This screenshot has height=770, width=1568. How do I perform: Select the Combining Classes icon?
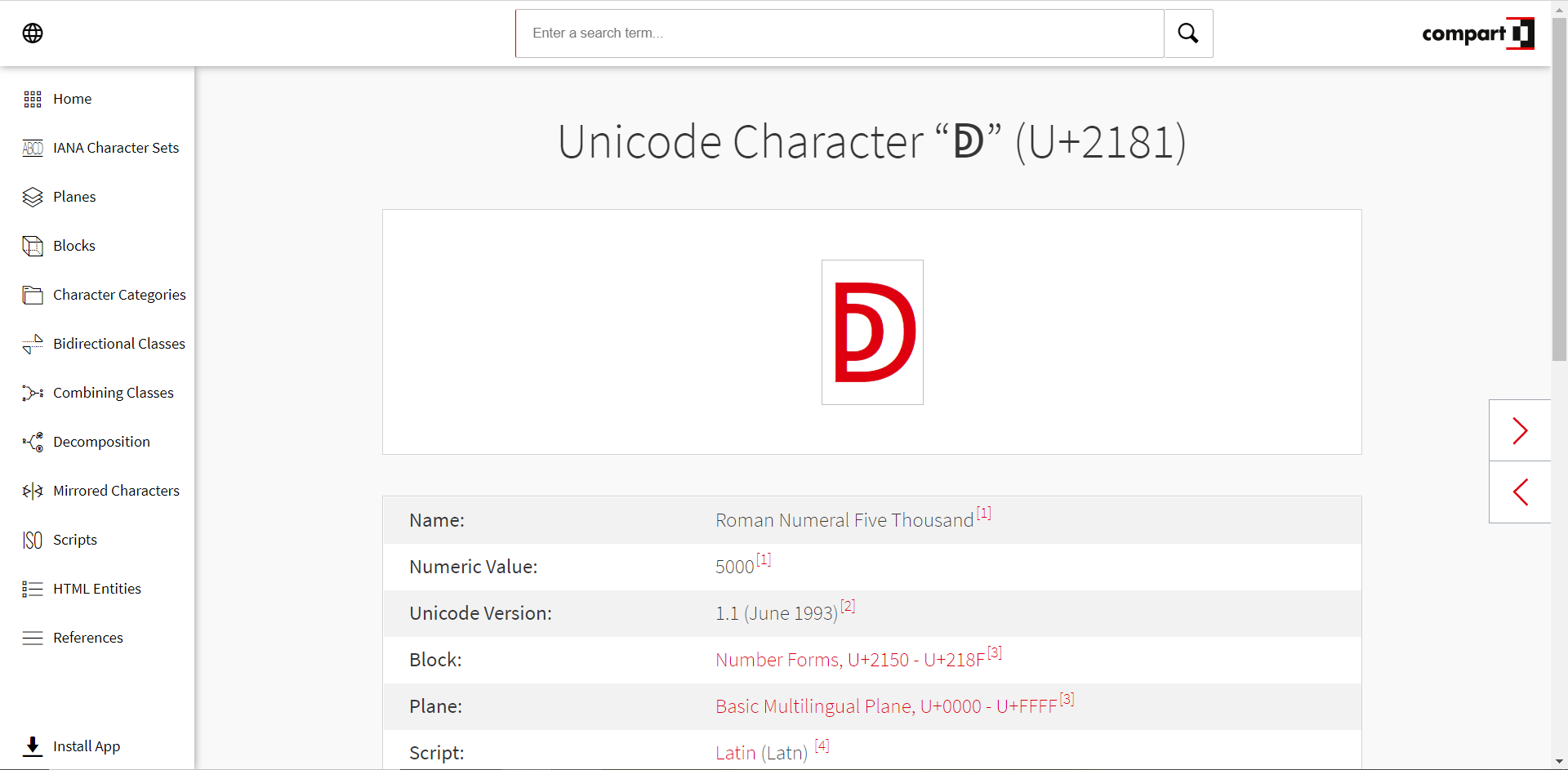tap(33, 393)
